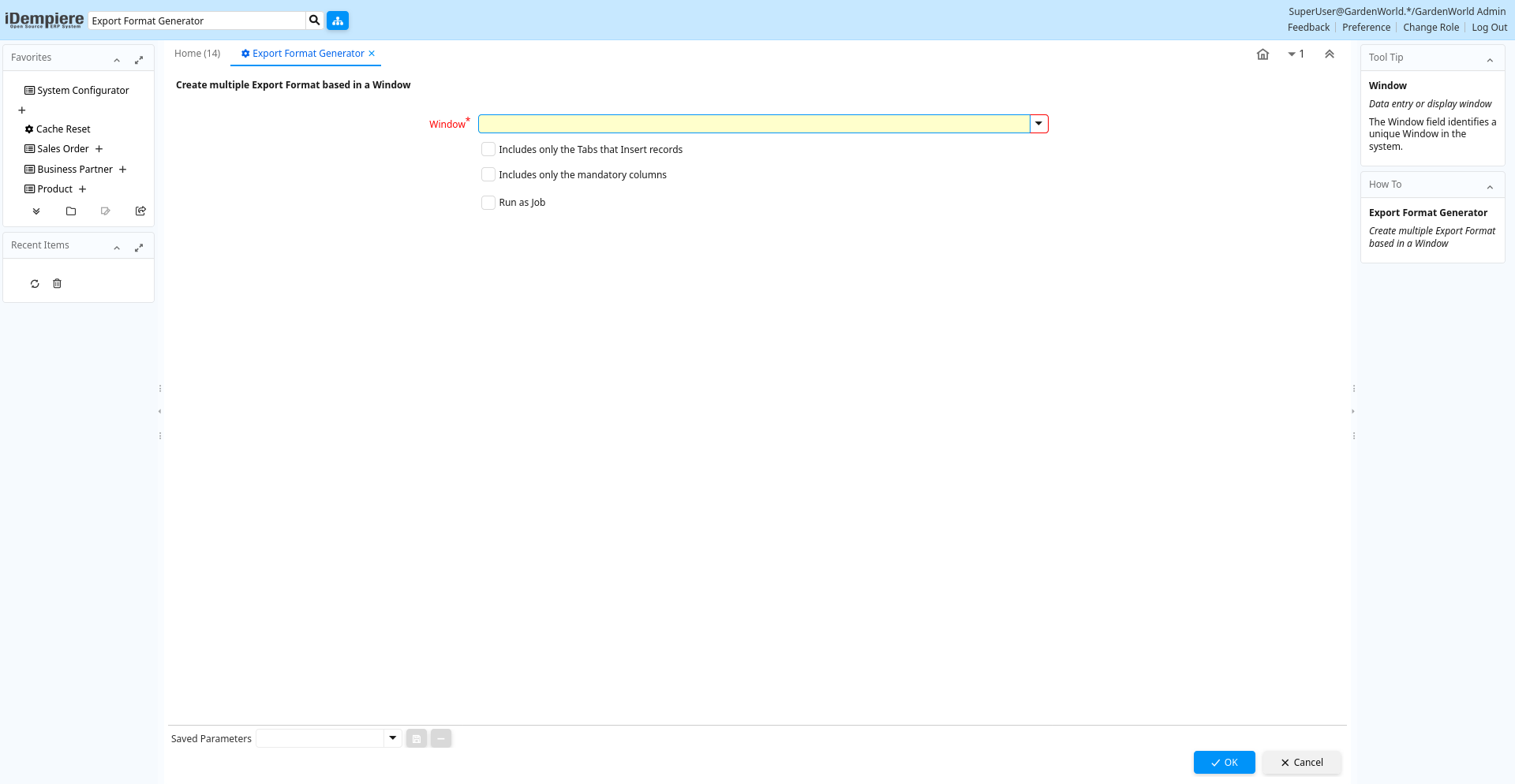Image resolution: width=1515 pixels, height=784 pixels.
Task: Expand the Favorites panel to full size
Action: (139, 60)
